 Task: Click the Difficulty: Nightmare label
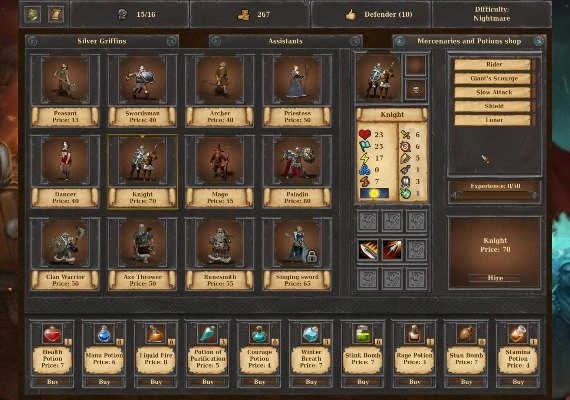click(x=491, y=14)
